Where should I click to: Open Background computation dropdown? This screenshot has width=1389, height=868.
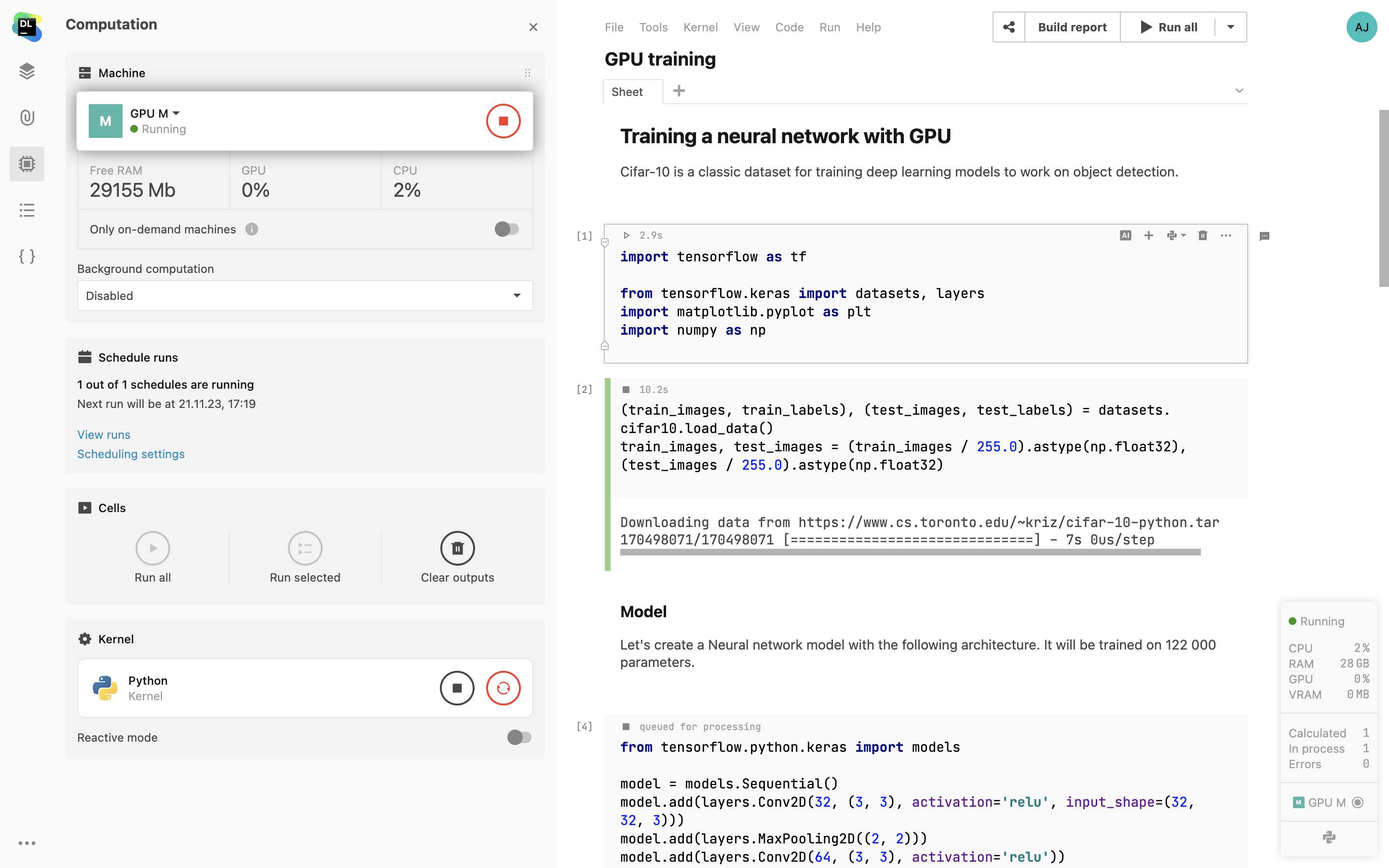(305, 296)
